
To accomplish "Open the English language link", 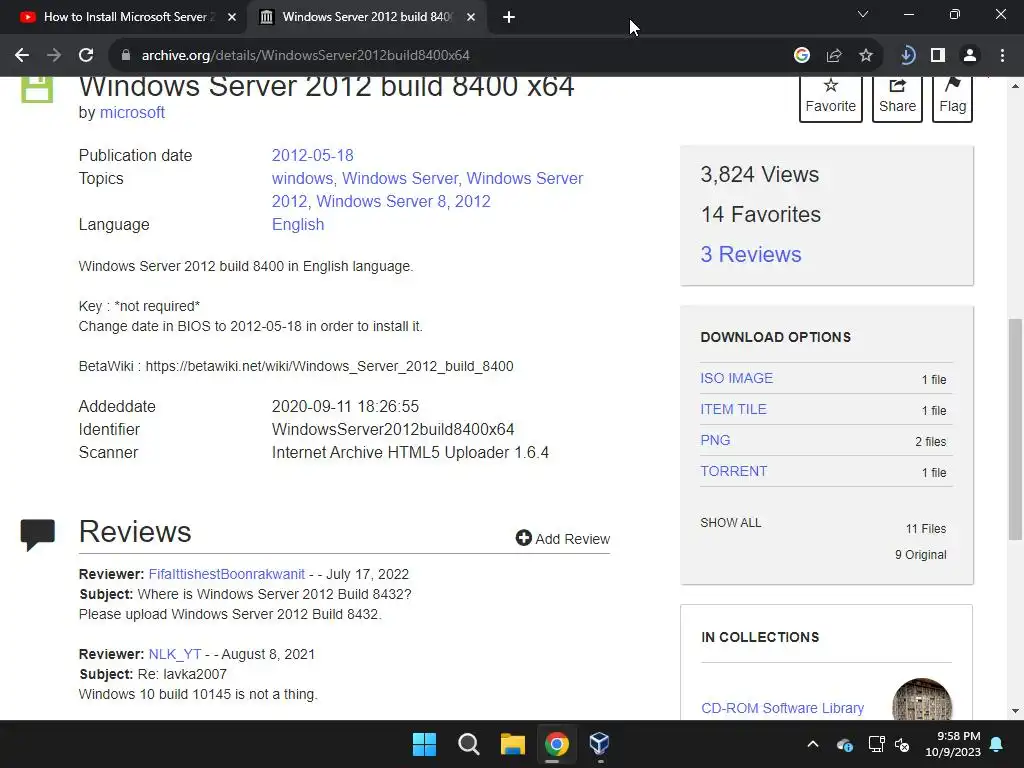I will pos(298,224).
